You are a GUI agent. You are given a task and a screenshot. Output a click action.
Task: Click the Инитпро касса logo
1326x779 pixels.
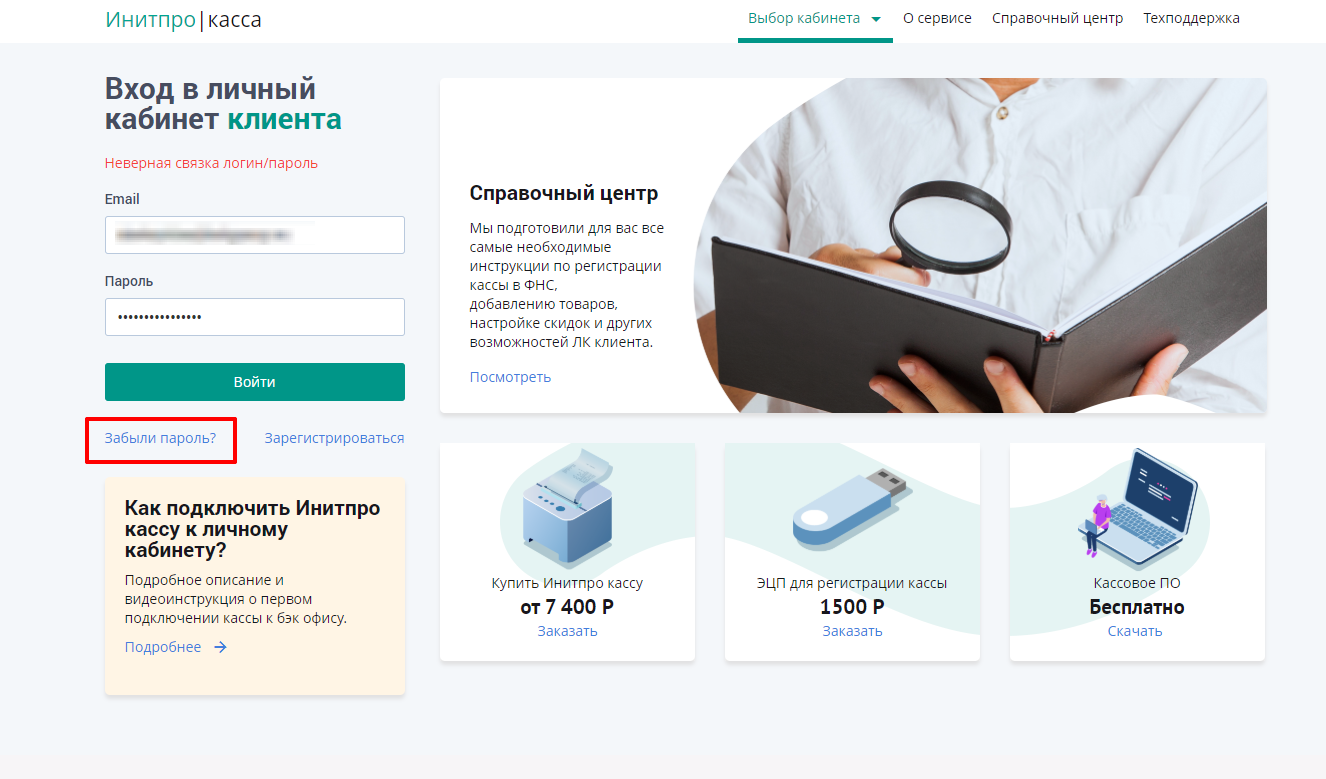click(183, 19)
